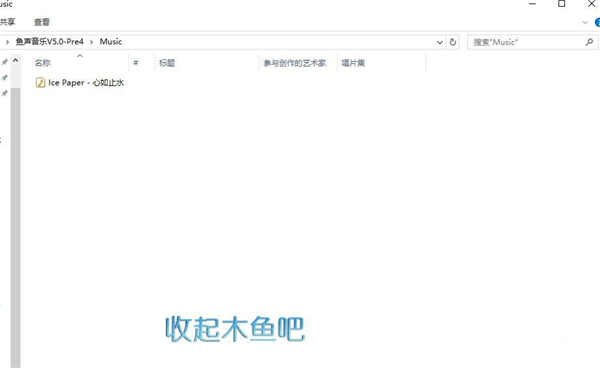Viewport: 600px width, 368px height.
Task: Click the second pinned quick access pin
Action: 5,78
